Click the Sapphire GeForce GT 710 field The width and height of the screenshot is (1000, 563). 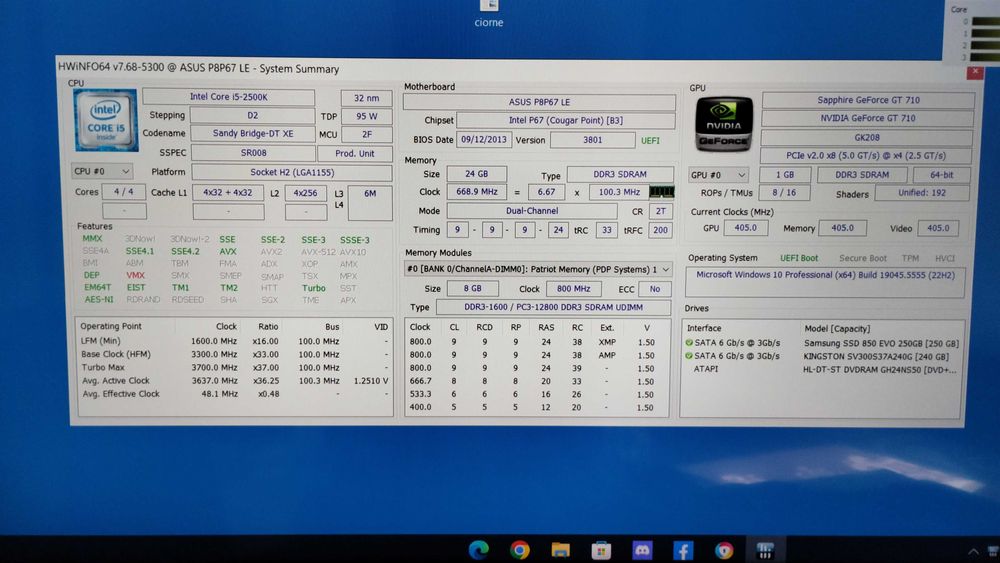point(868,100)
